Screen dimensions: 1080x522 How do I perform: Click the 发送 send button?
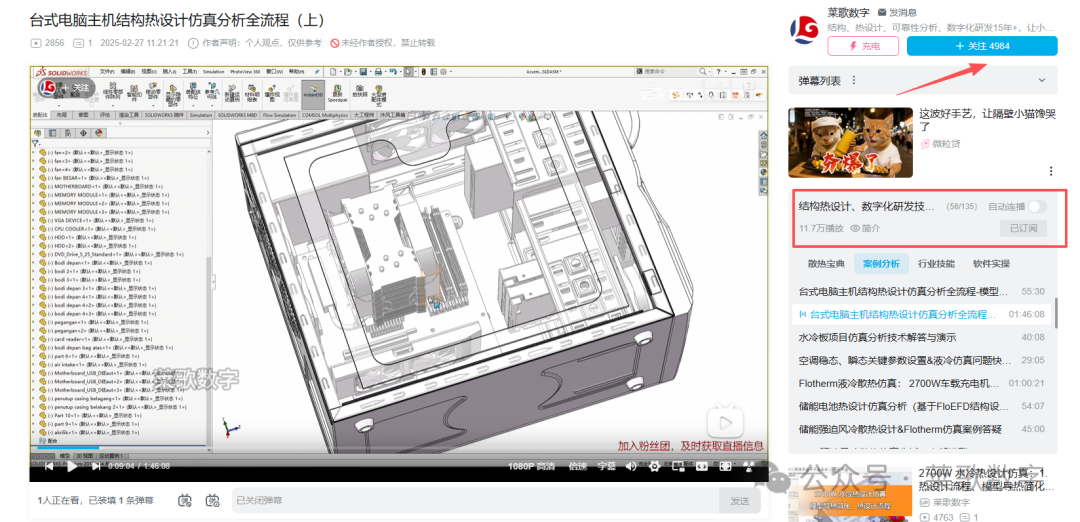[740, 501]
